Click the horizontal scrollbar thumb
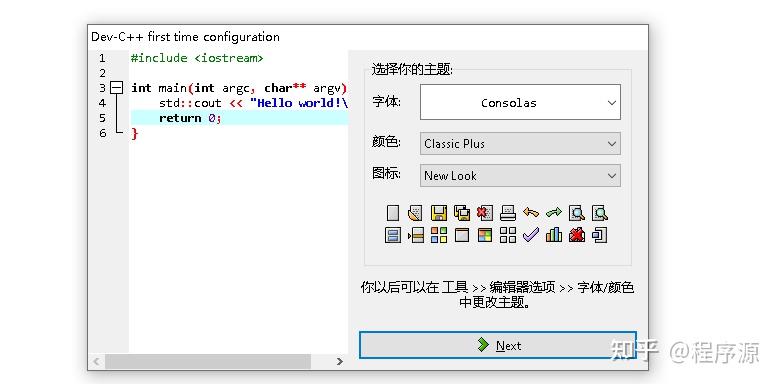Screen dimensions: 779x384 click(x=208, y=361)
